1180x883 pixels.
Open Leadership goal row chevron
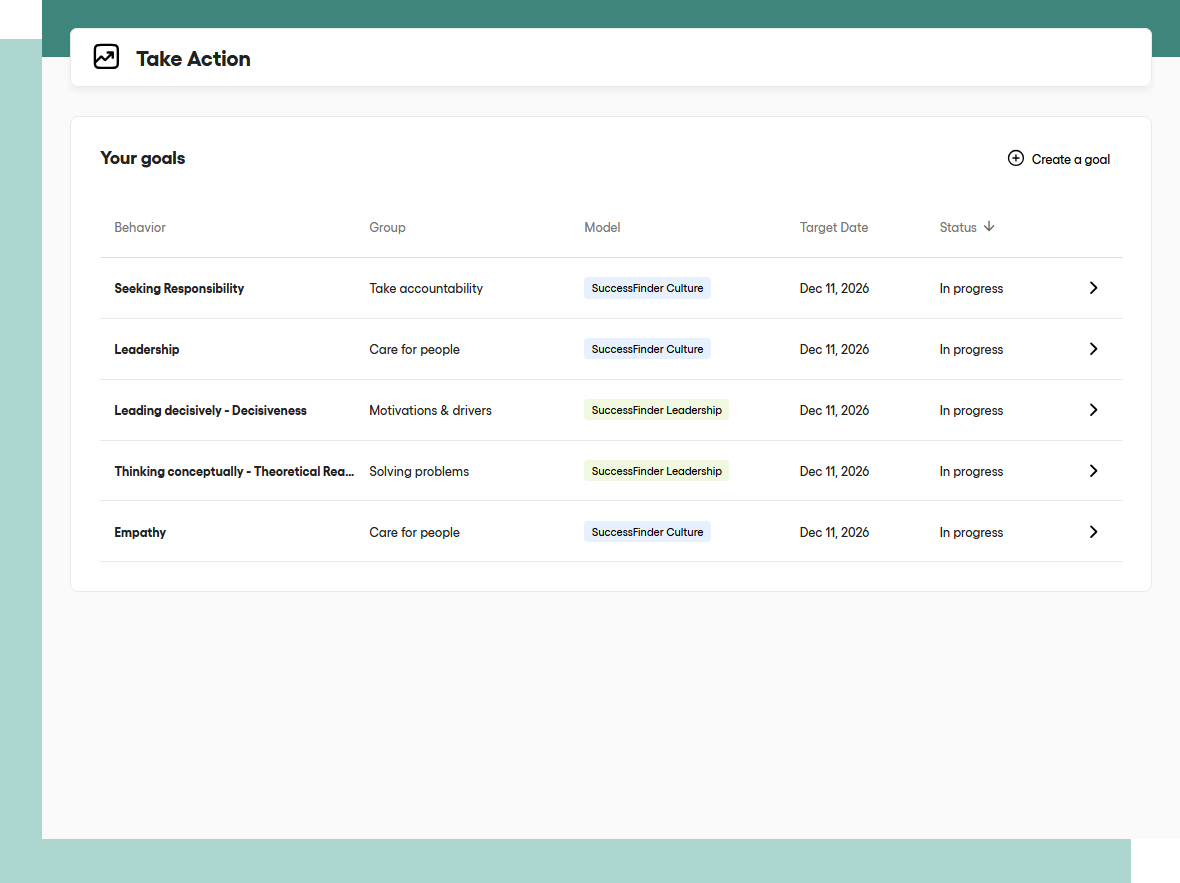point(1093,349)
